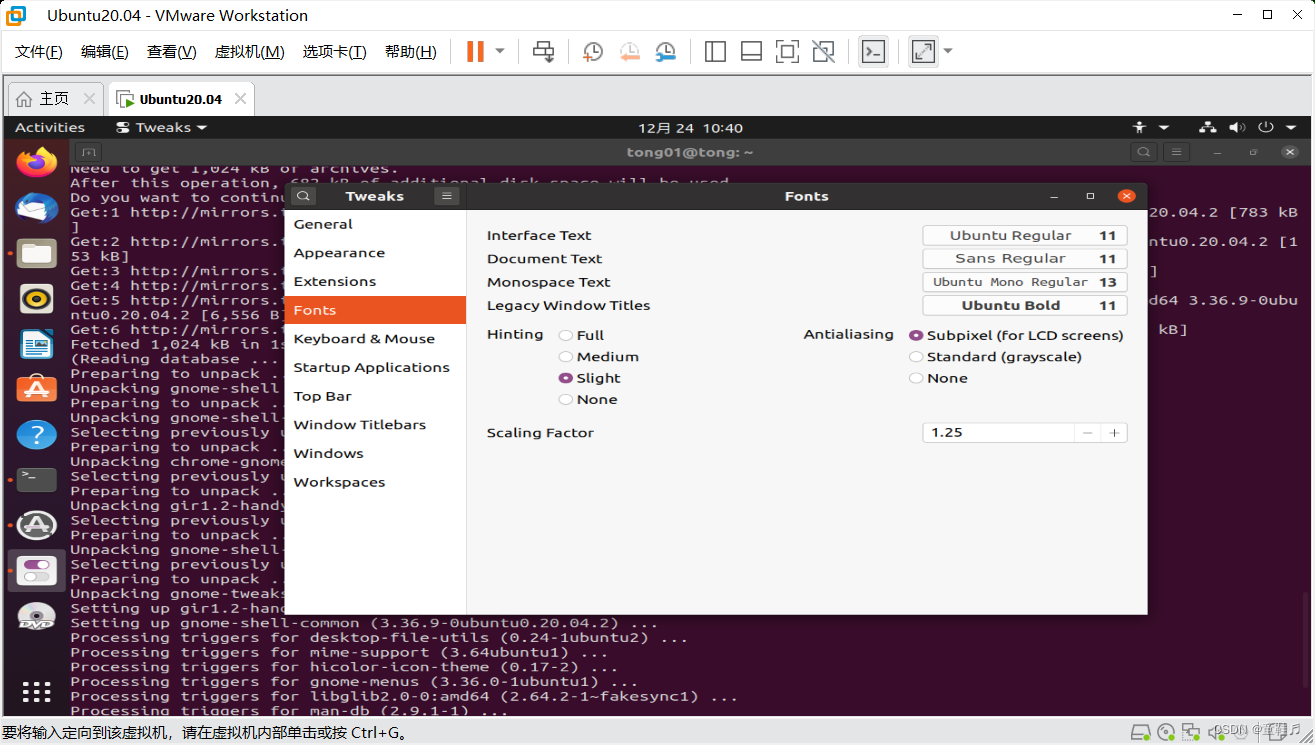Screen dimensions: 1315x745
Task: Select Top Bar in Tweaks sidebar
Action: click(x=376, y=396)
